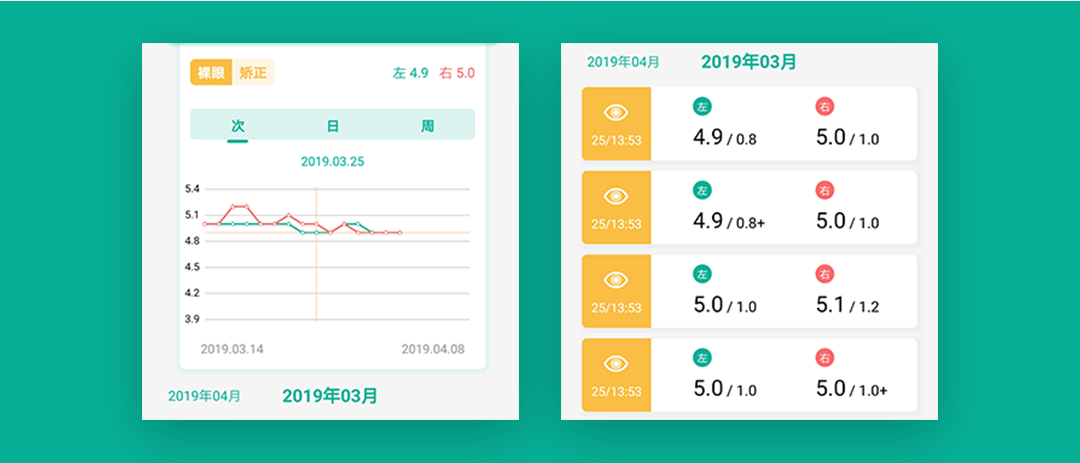Image resolution: width=1080 pixels, height=463 pixels.
Task: Choose 2019年03月 above the record list
Action: pos(749,62)
